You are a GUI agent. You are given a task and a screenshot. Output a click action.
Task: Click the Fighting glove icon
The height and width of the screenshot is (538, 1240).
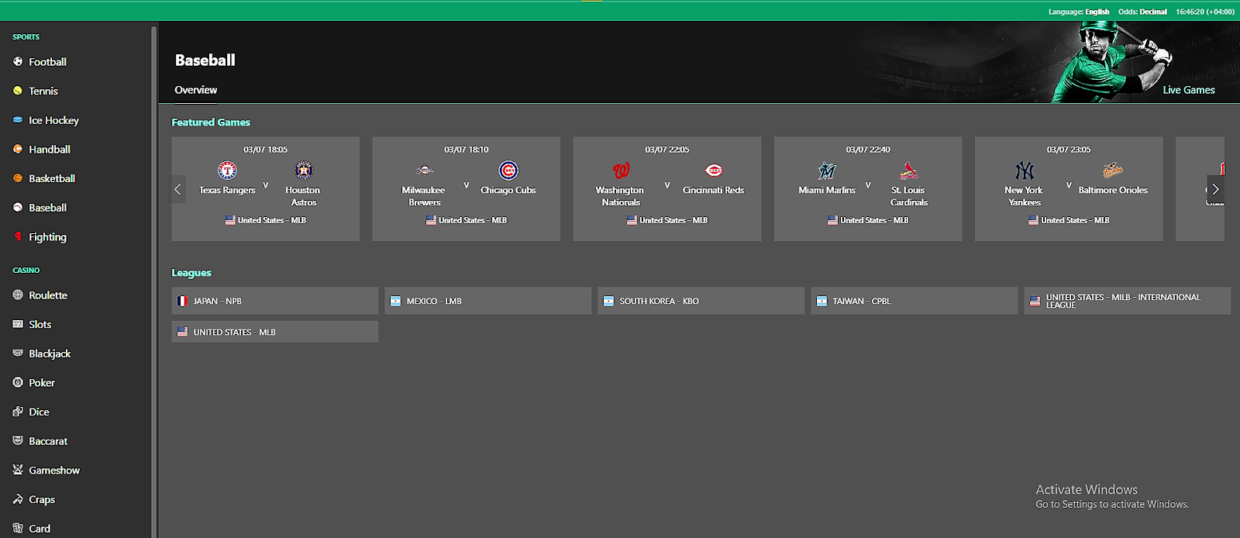click(x=18, y=237)
